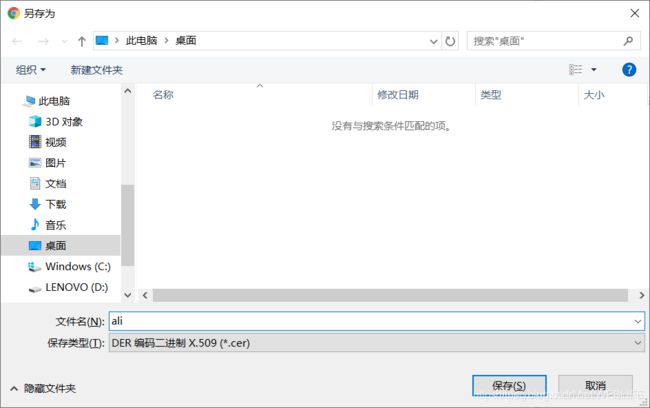Open 下载 folder in sidebar
Viewport: 650px width, 408px height.
tap(56, 204)
